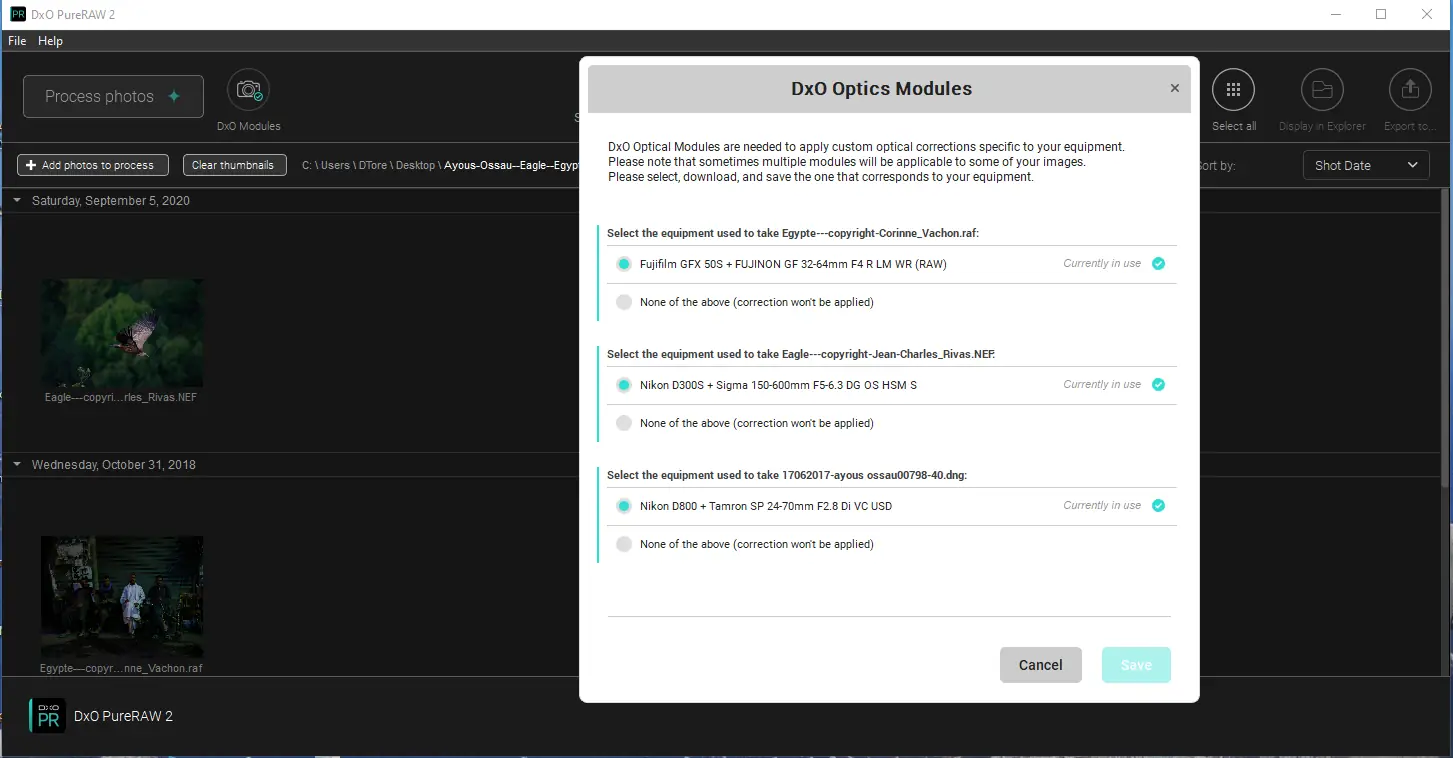Select Fujifilm GFX 50S + FUJINON module radio
Viewport: 1453px width, 758px height.
click(x=624, y=264)
